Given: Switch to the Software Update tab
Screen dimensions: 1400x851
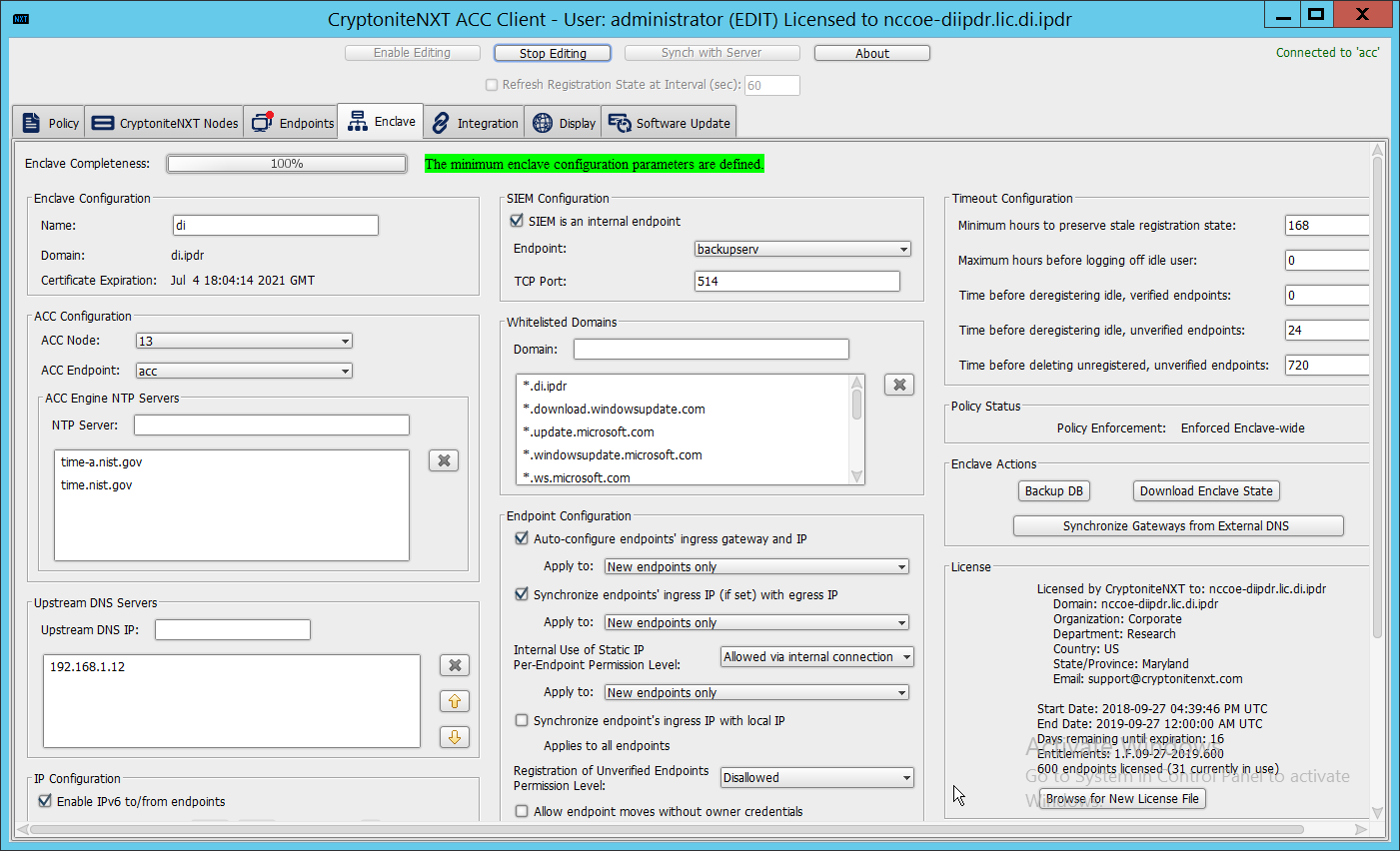Looking at the screenshot, I should (x=670, y=123).
